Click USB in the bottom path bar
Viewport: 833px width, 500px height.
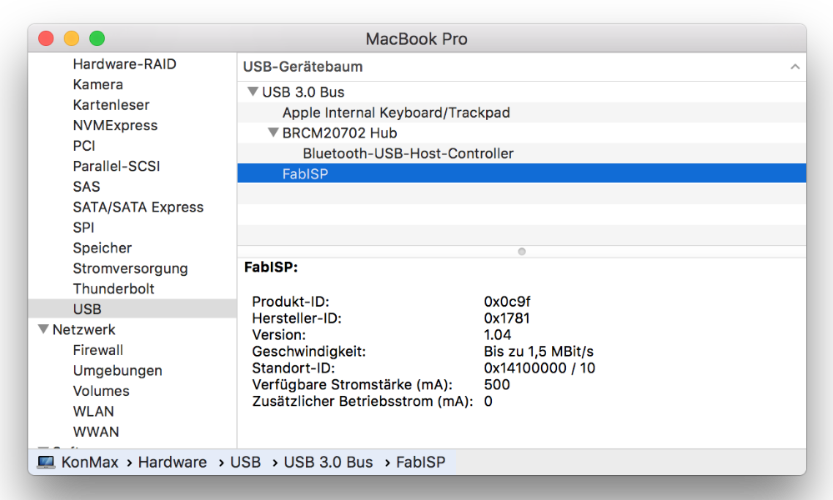tap(245, 462)
